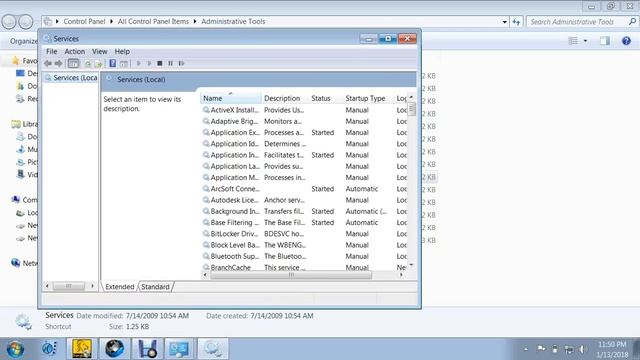Screen dimensions: 640x360
Task: Go forward using the Services toolbar arrow
Action: tap(58, 63)
